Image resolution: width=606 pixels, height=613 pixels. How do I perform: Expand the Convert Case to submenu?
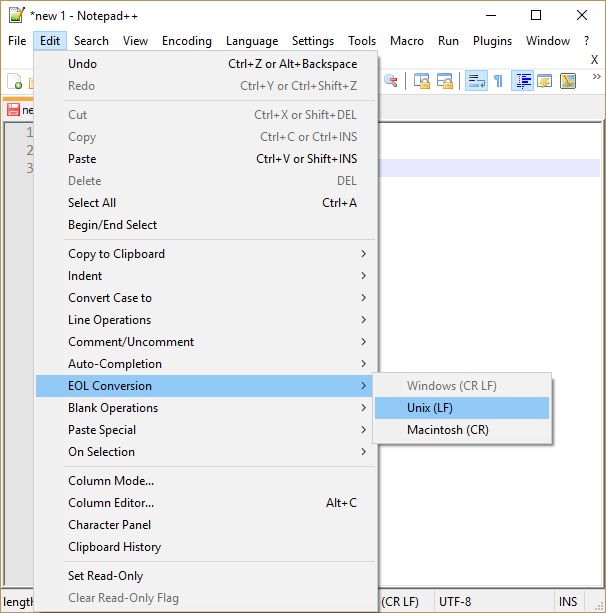[206, 298]
